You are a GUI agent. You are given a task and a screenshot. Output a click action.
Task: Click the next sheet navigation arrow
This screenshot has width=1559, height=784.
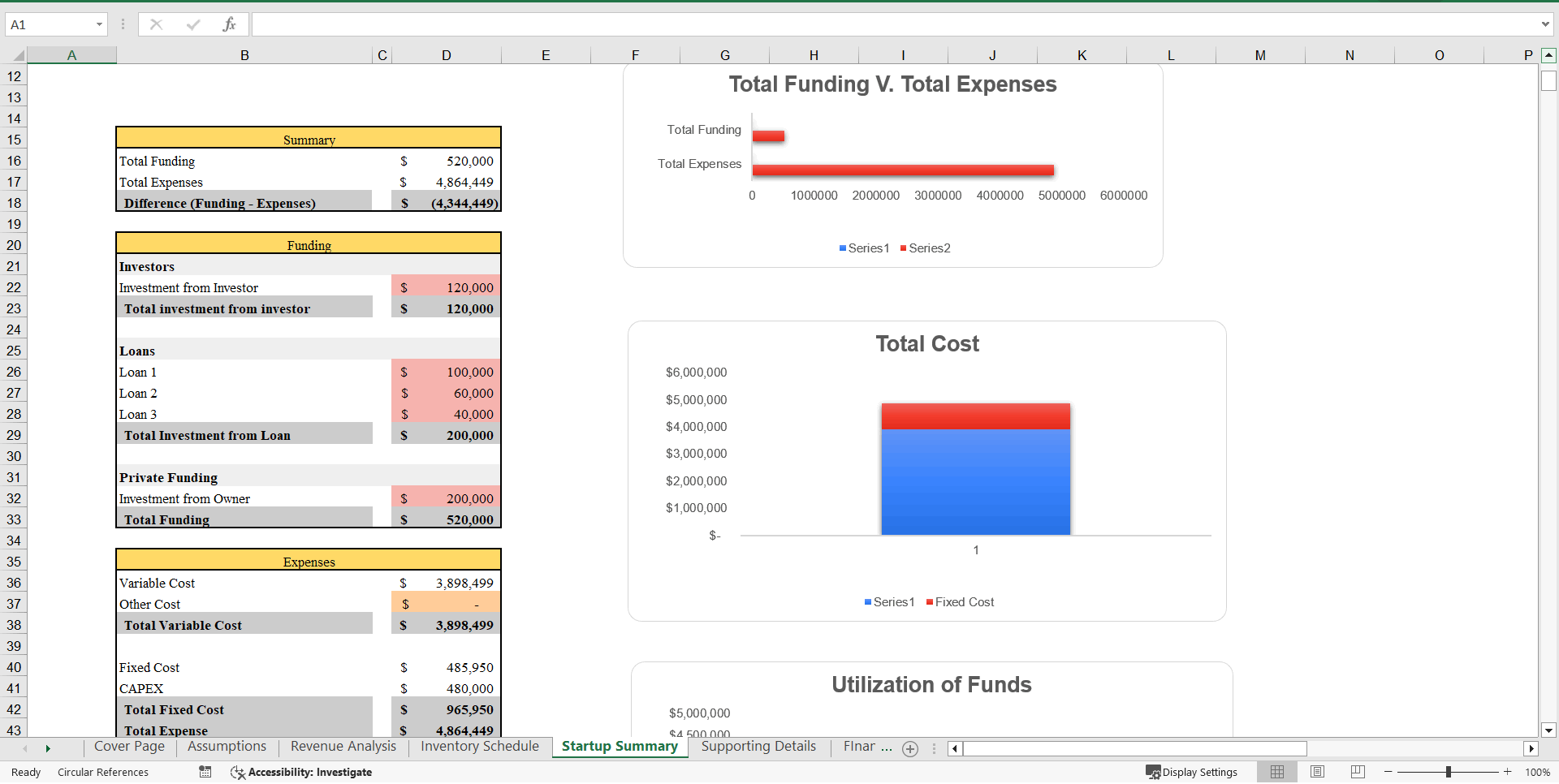48,748
